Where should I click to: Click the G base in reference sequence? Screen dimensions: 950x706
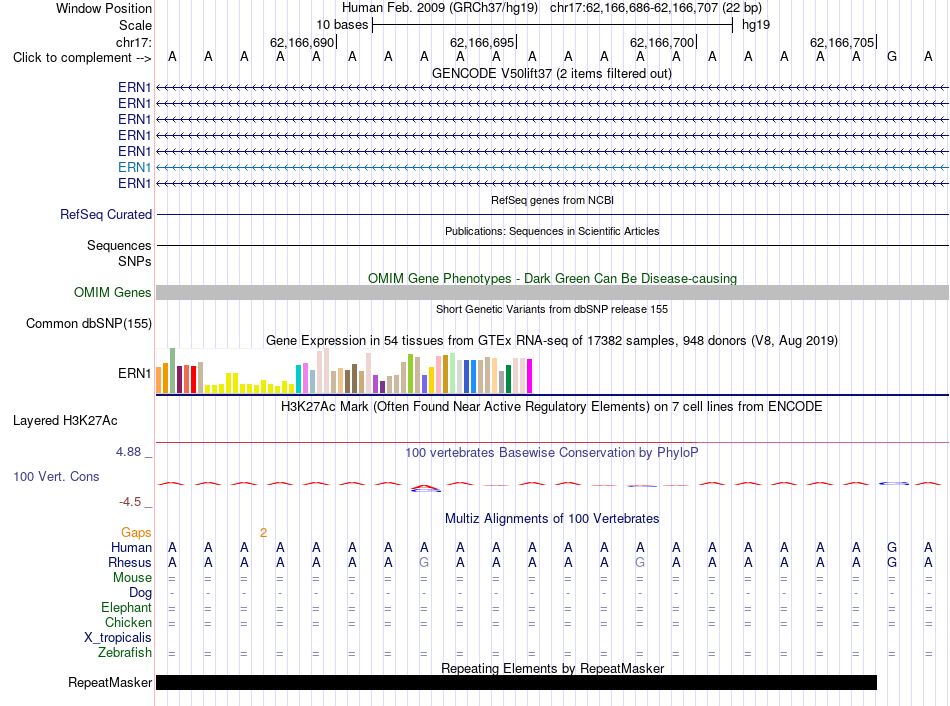coord(892,57)
